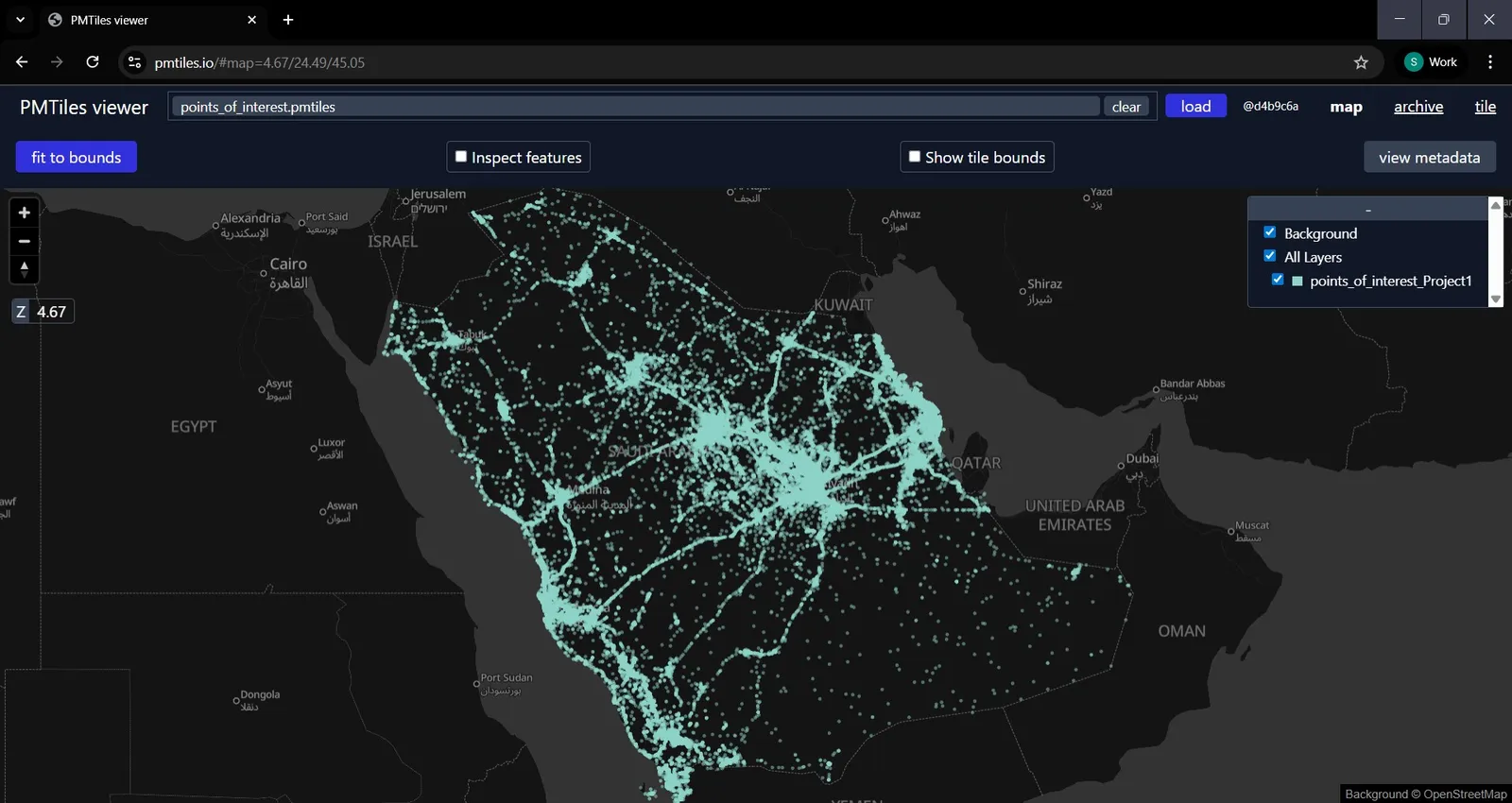
Task: Click the fit to bounds button
Action: [x=77, y=157]
